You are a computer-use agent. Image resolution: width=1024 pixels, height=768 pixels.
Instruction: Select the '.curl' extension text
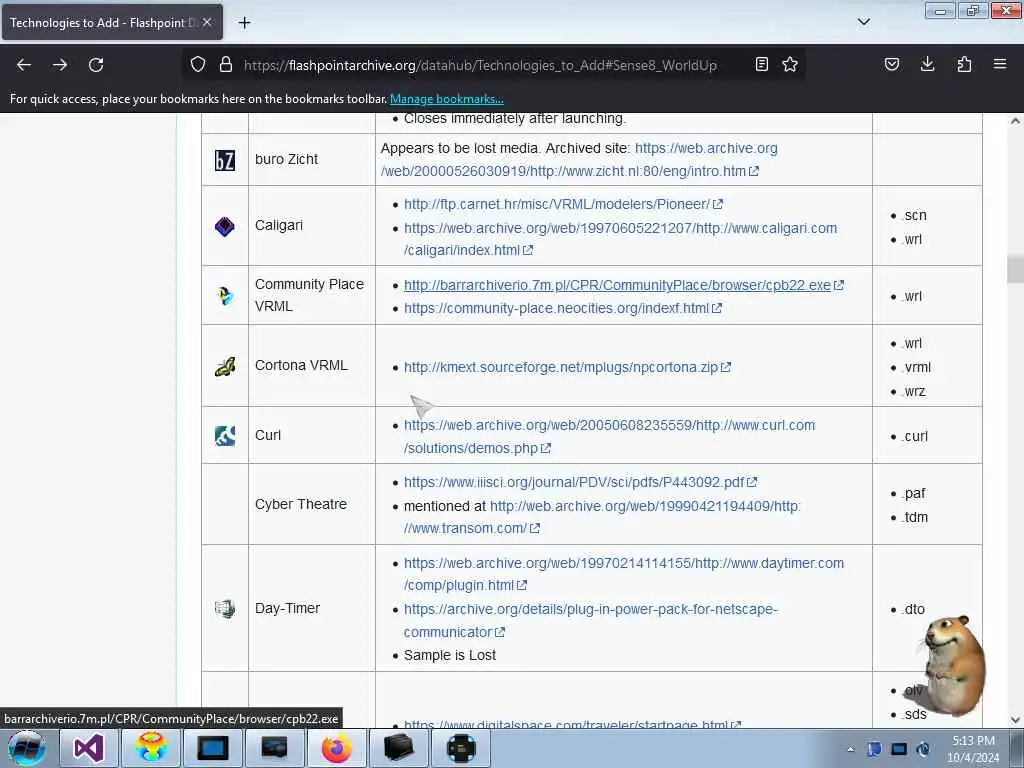(x=915, y=436)
